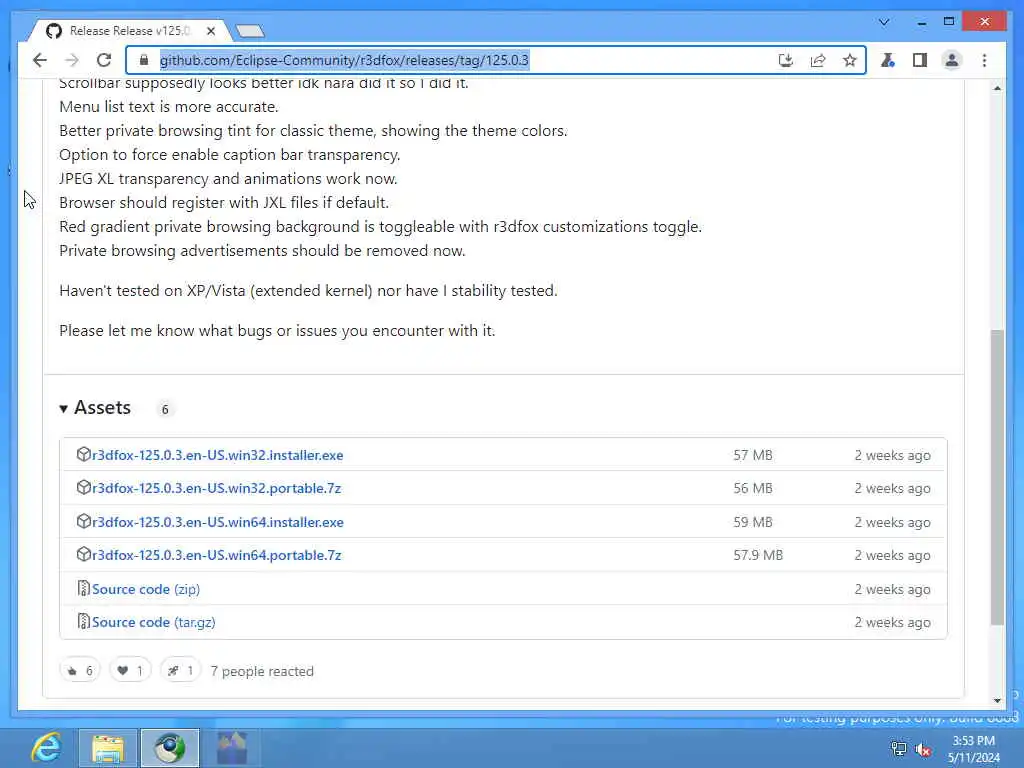Click package icon beside win32.portable.7z

tap(83, 488)
